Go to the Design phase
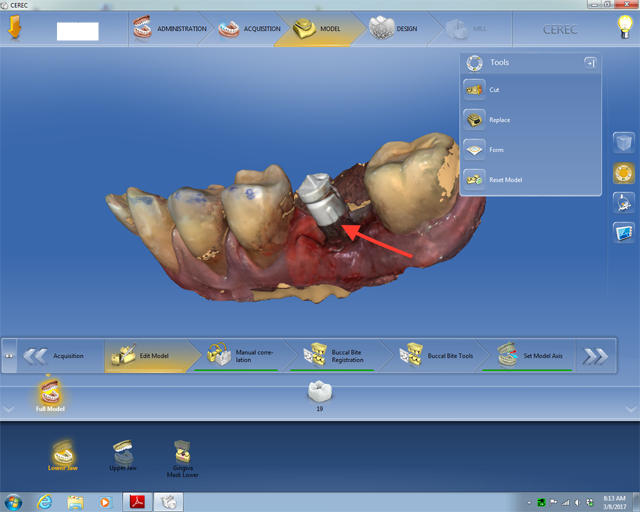This screenshot has width=640, height=512. click(x=393, y=29)
